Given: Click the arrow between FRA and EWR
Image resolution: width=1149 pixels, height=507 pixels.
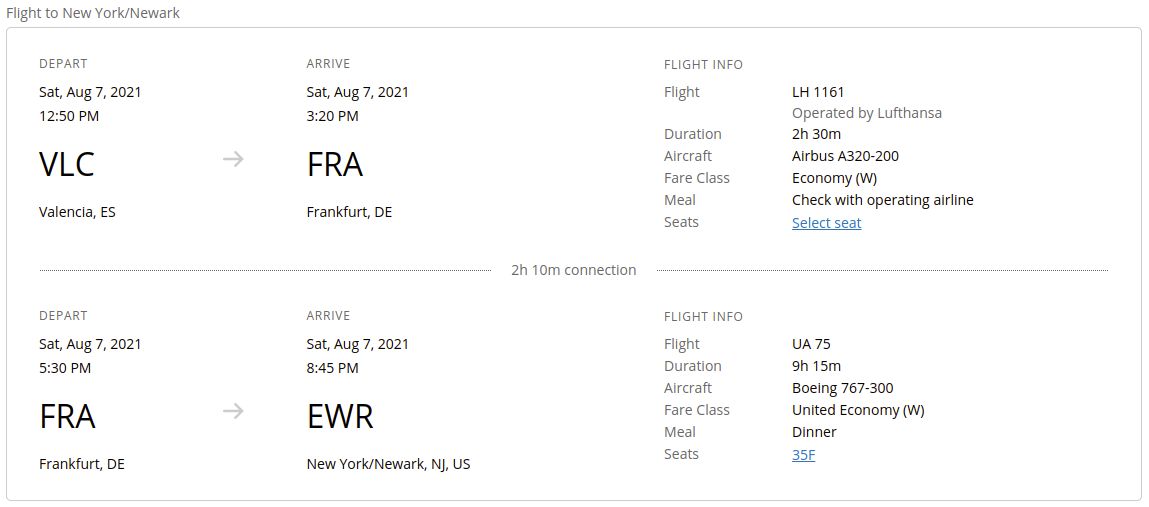Looking at the screenshot, I should tap(233, 411).
